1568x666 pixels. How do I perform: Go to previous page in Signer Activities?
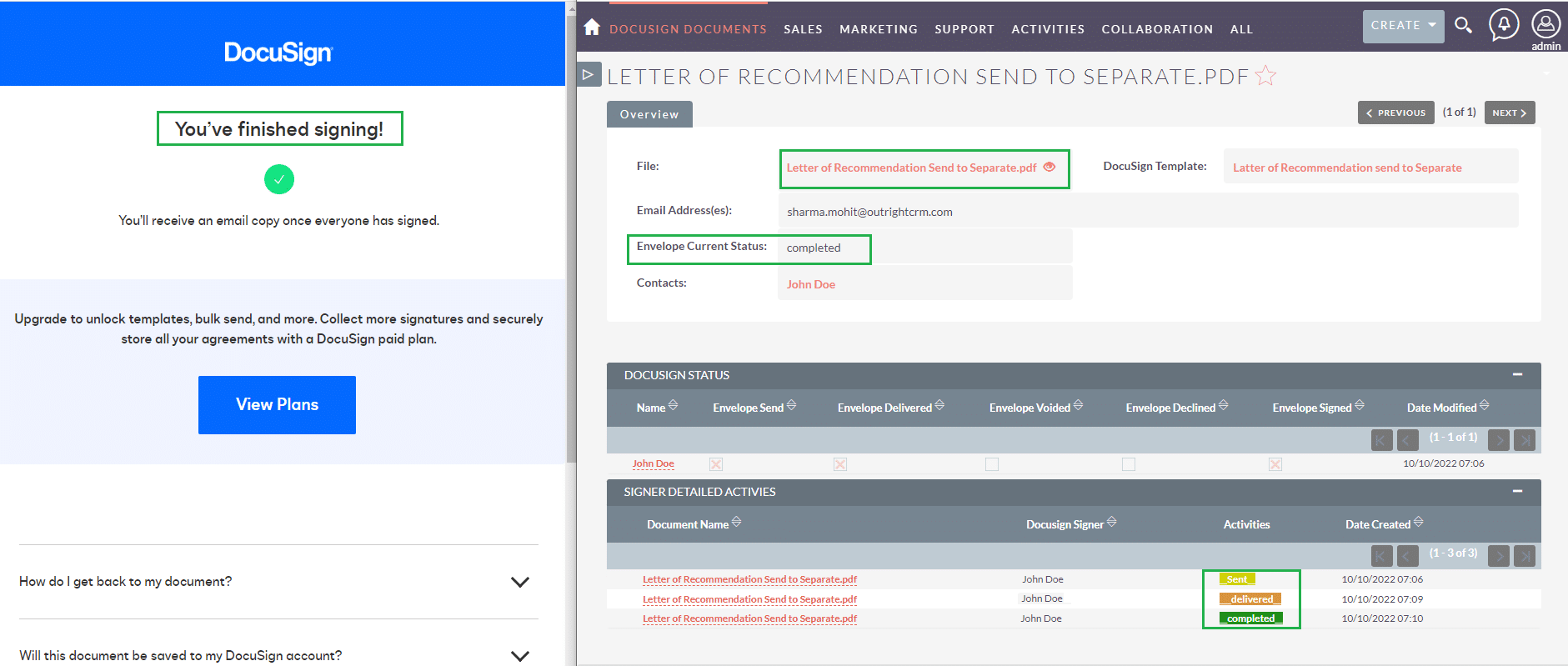(x=1408, y=555)
